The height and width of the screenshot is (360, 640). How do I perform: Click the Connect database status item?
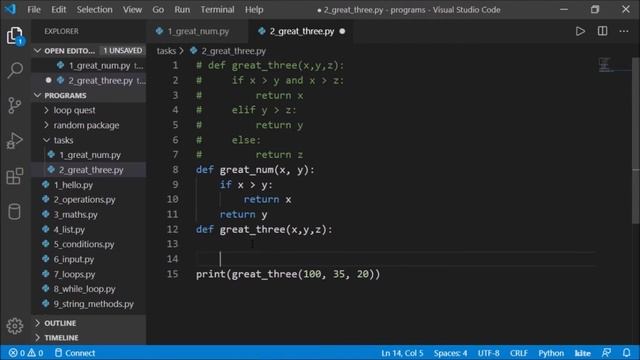point(75,353)
